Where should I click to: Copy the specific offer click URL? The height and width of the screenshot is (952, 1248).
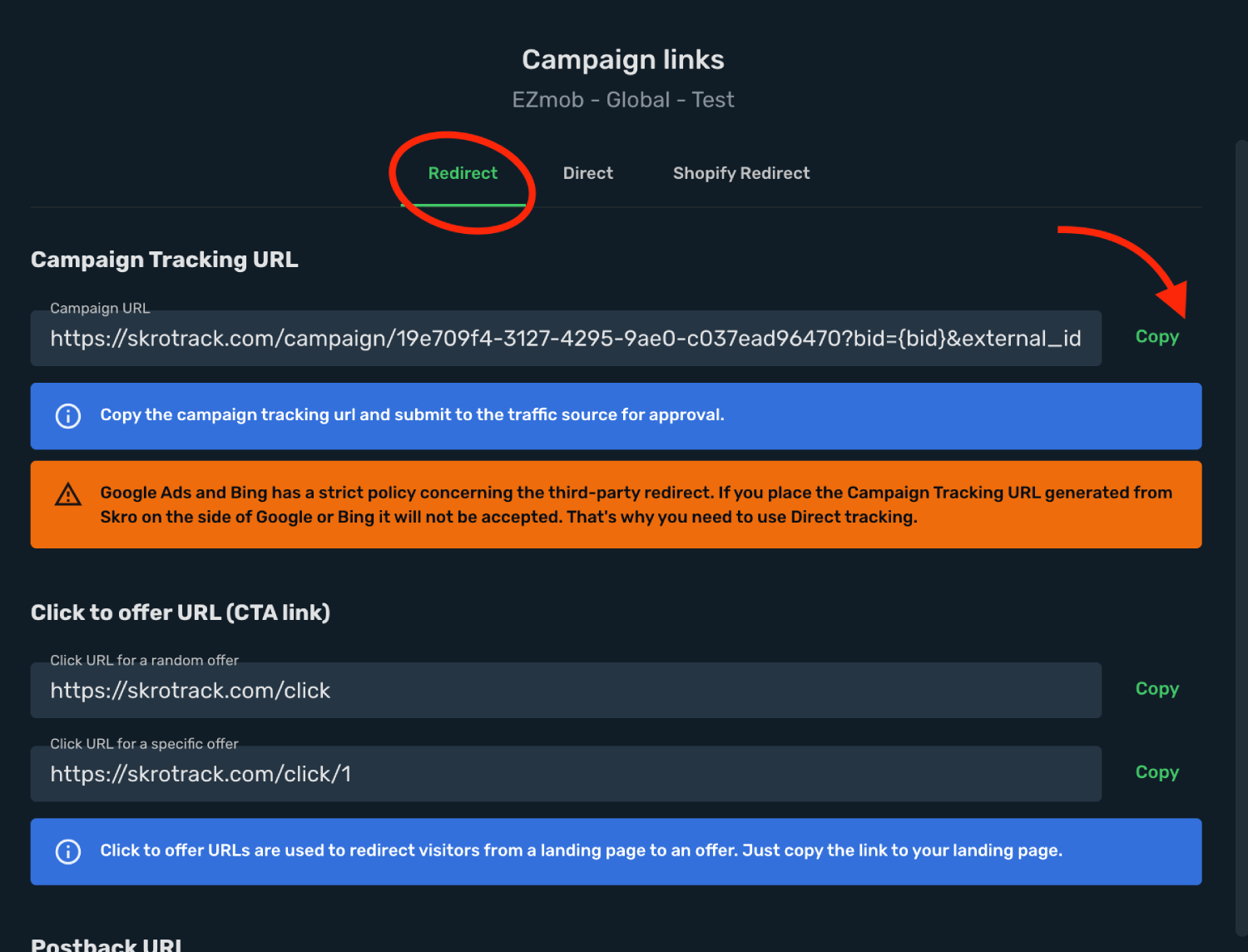click(x=1157, y=772)
